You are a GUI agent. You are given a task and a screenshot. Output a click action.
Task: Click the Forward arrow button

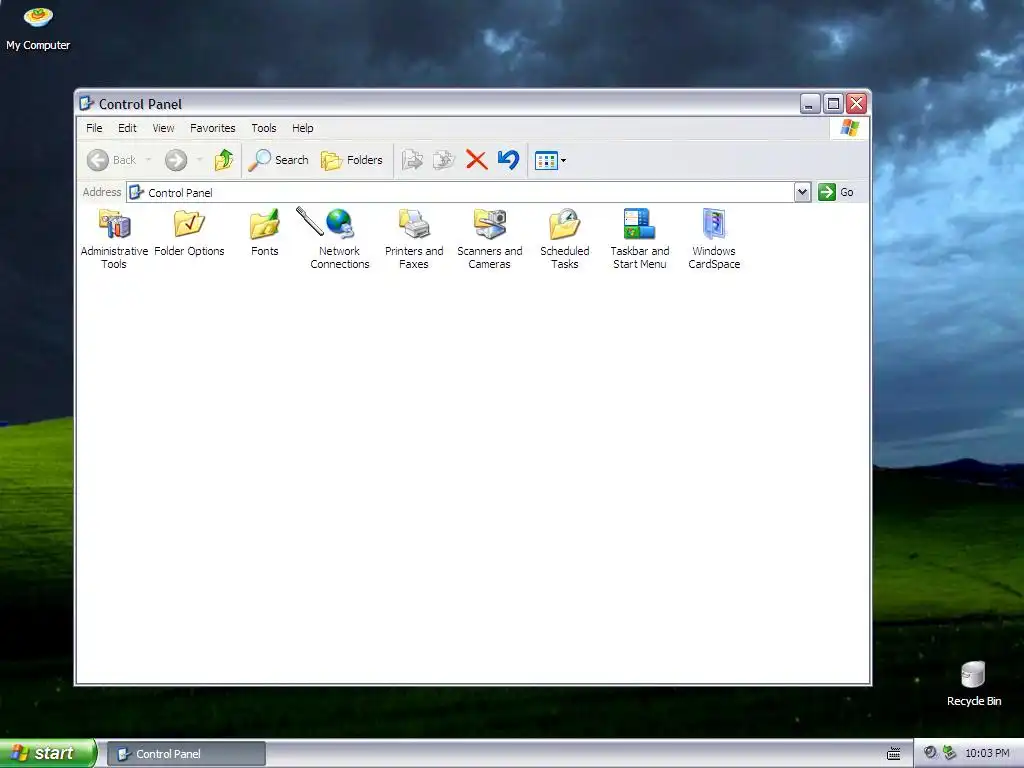tap(176, 160)
